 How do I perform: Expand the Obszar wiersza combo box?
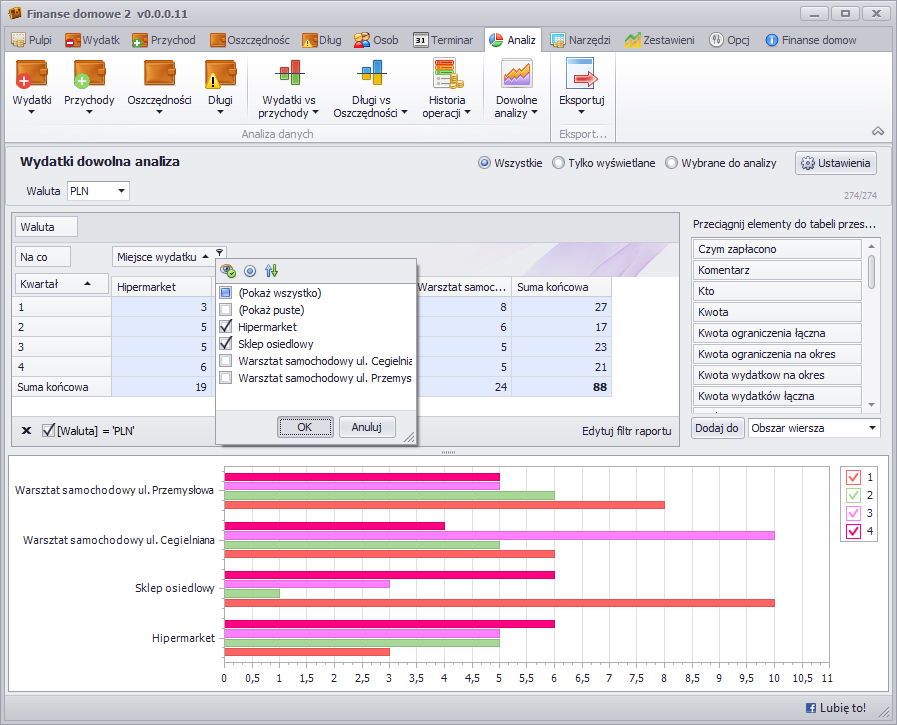(x=873, y=428)
